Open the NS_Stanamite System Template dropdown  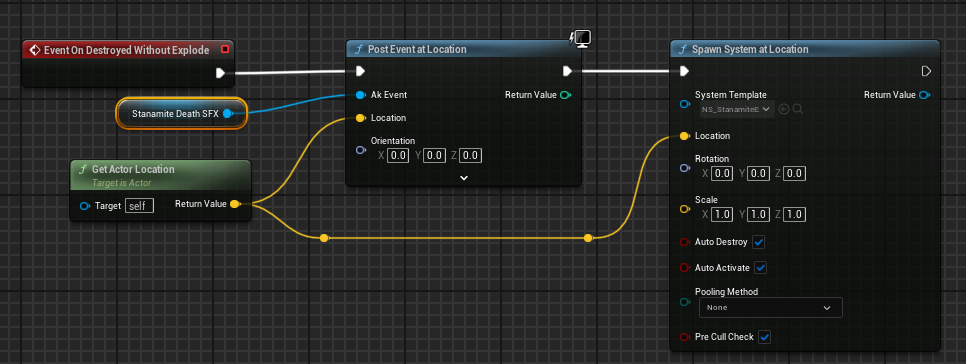(737, 109)
